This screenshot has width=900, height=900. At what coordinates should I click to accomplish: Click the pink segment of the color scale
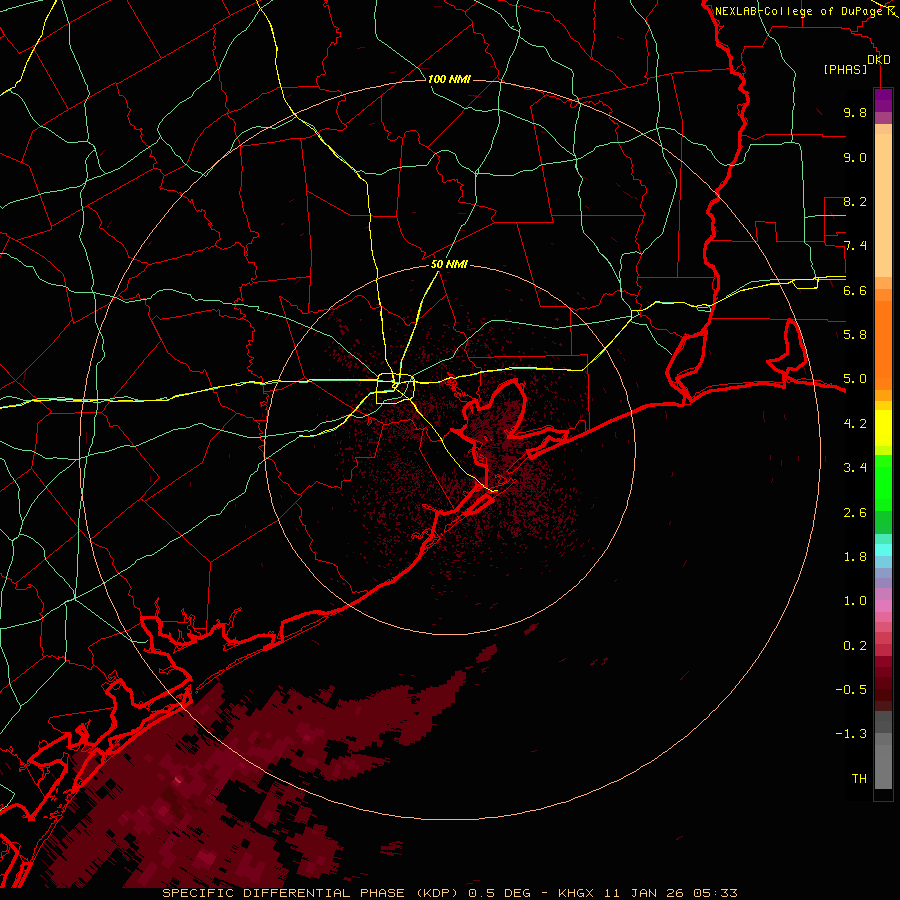pos(883,606)
